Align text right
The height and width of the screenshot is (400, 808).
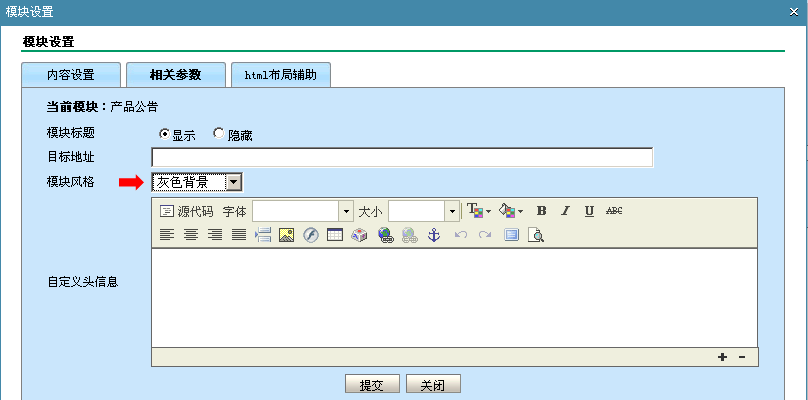215,235
